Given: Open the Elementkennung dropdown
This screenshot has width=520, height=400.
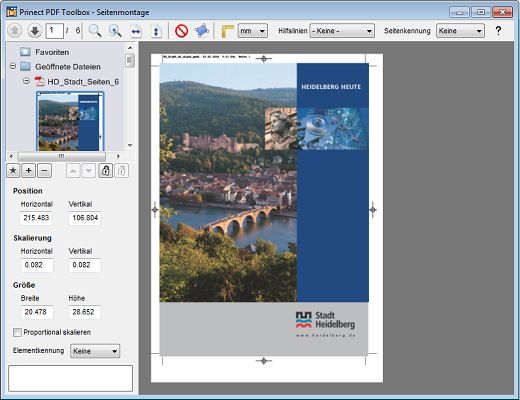Looking at the screenshot, I should pyautogui.click(x=95, y=351).
